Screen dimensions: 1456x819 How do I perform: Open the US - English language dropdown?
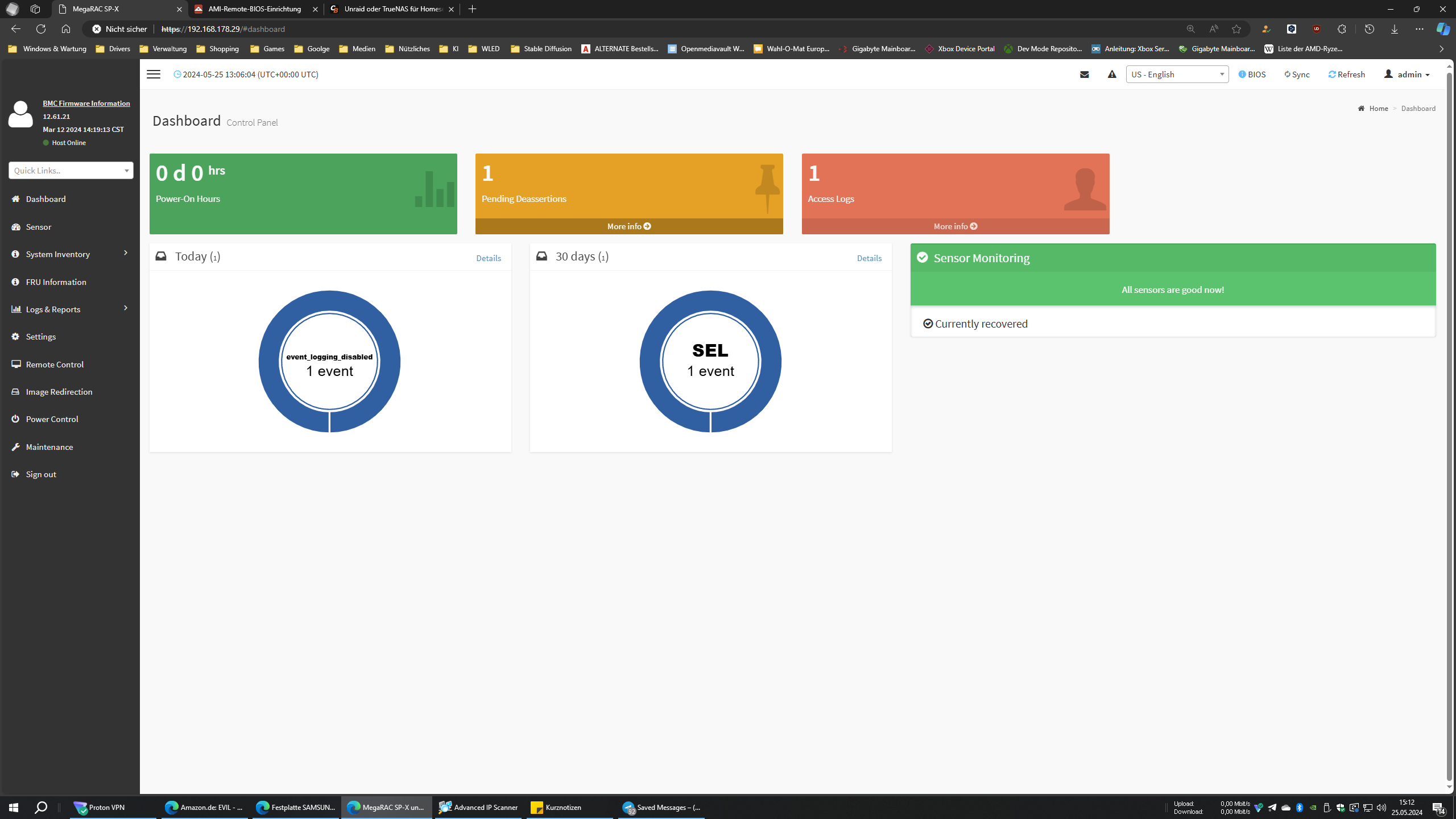click(x=1177, y=75)
